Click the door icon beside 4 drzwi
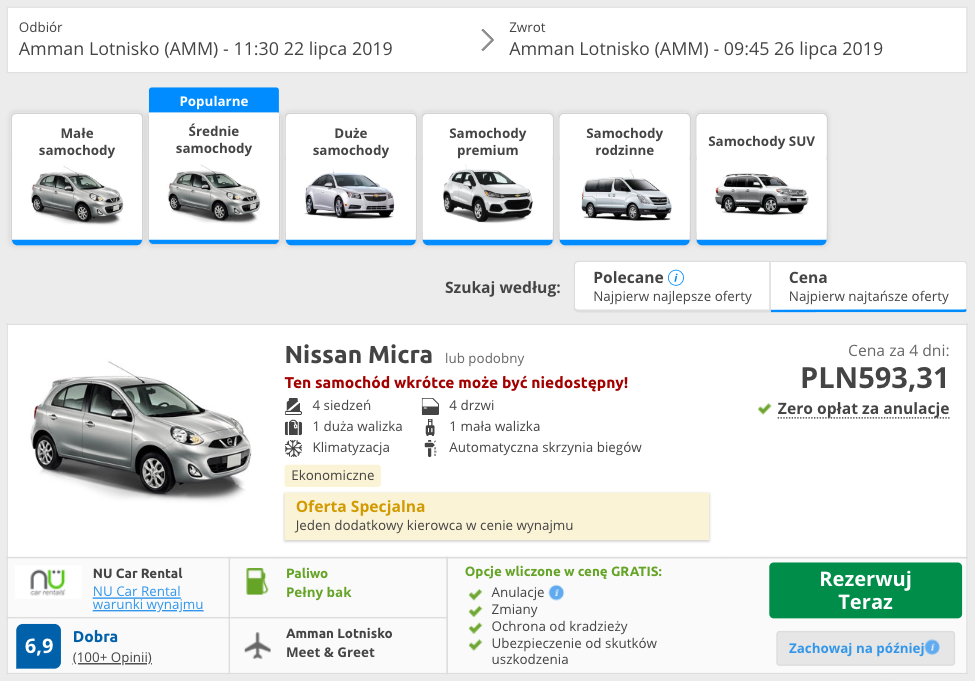The image size is (975, 681). [x=430, y=407]
